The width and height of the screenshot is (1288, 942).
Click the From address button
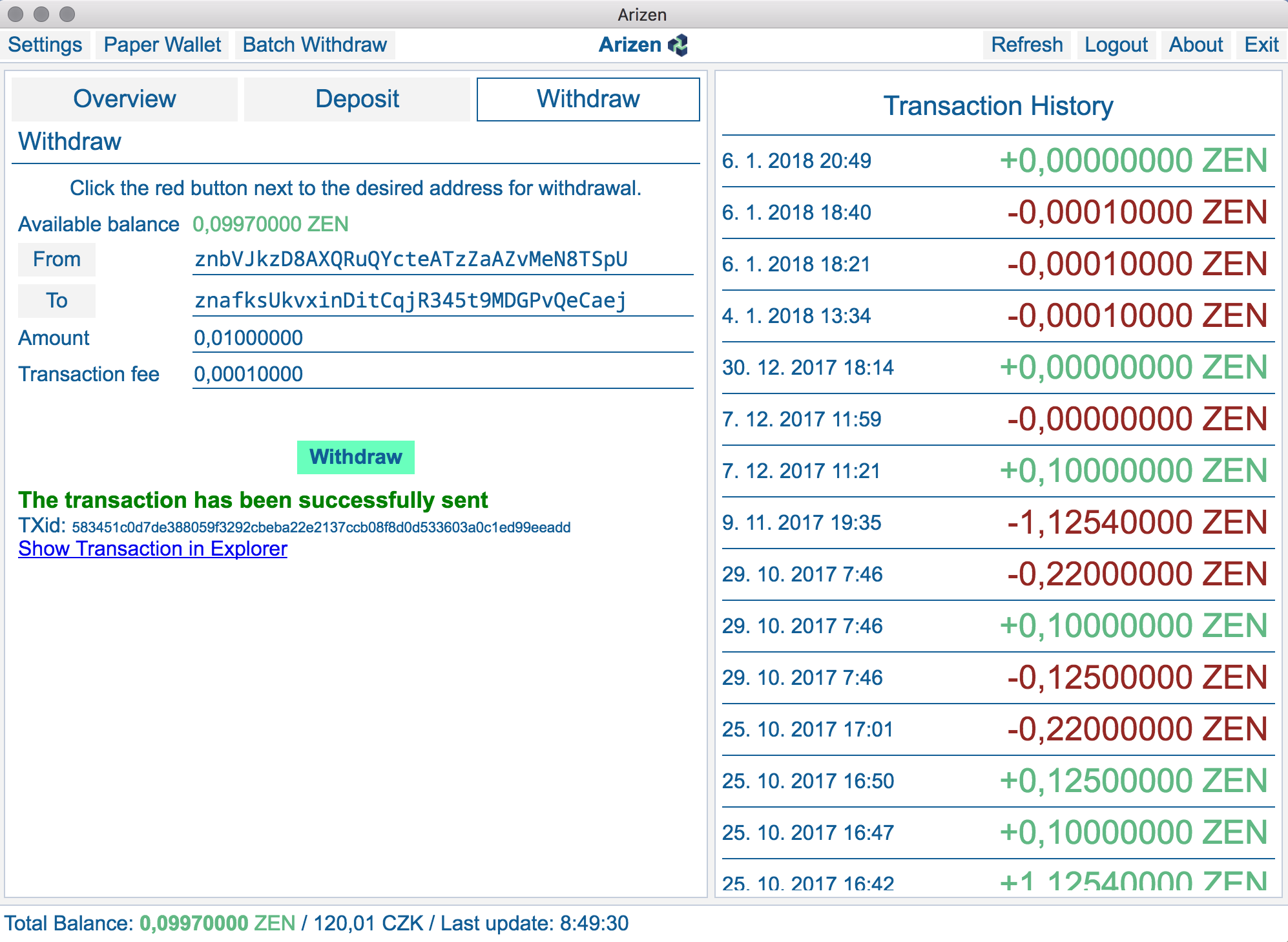pyautogui.click(x=57, y=260)
